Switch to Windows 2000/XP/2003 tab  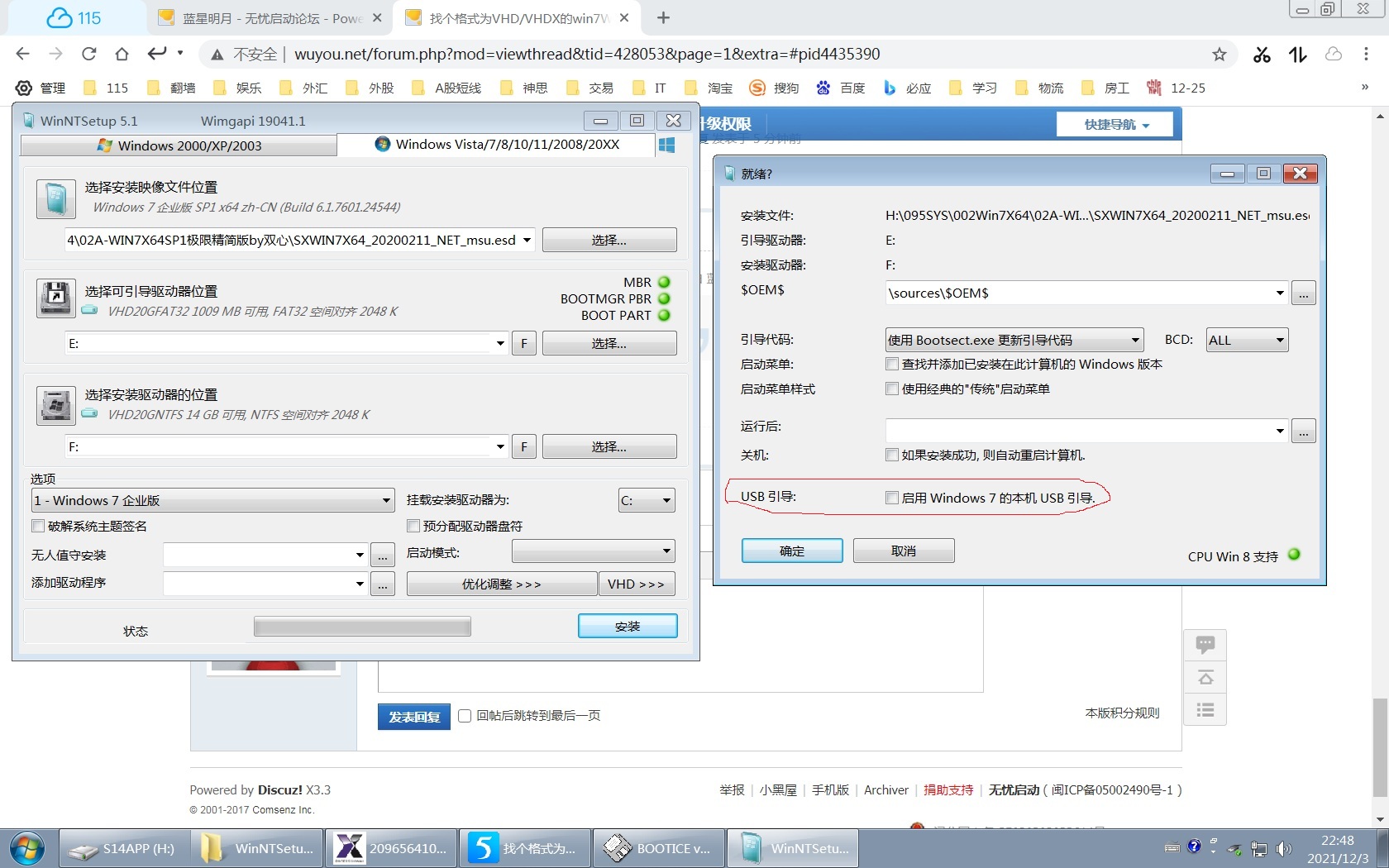[x=179, y=145]
